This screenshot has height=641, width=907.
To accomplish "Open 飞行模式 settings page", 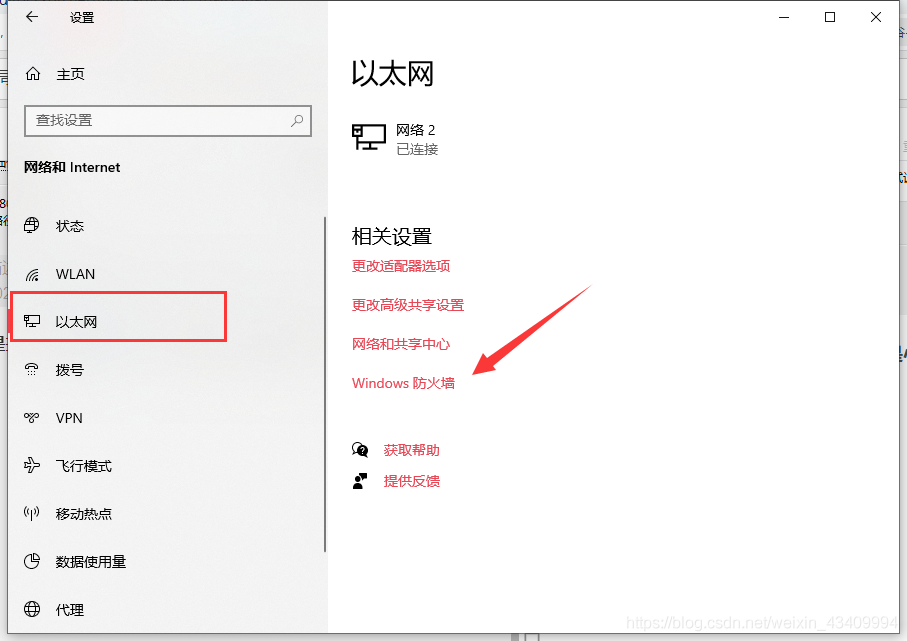I will point(84,466).
